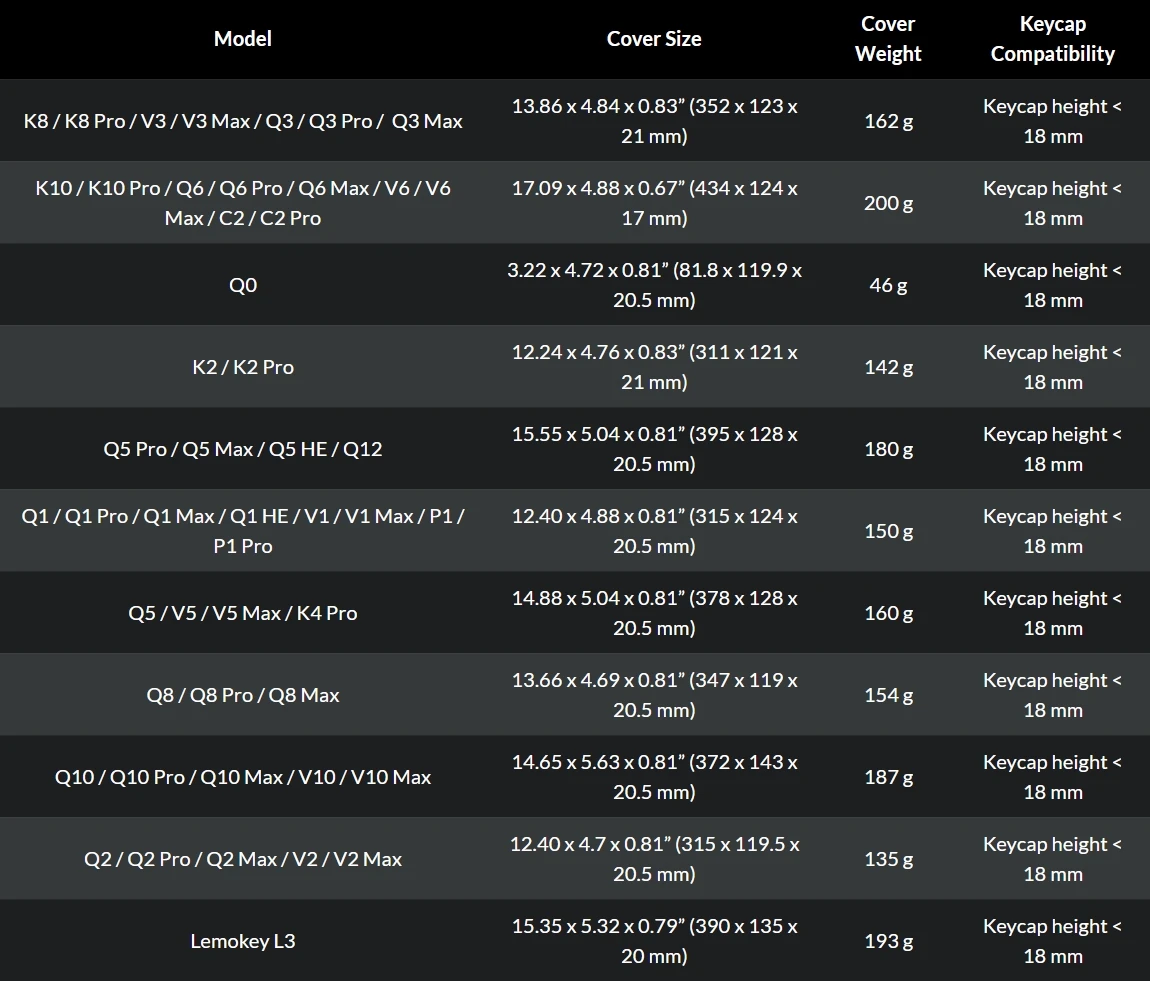Select the K10 / K10 Pro / Q6 model cell
The image size is (1150, 981).
tap(243, 203)
